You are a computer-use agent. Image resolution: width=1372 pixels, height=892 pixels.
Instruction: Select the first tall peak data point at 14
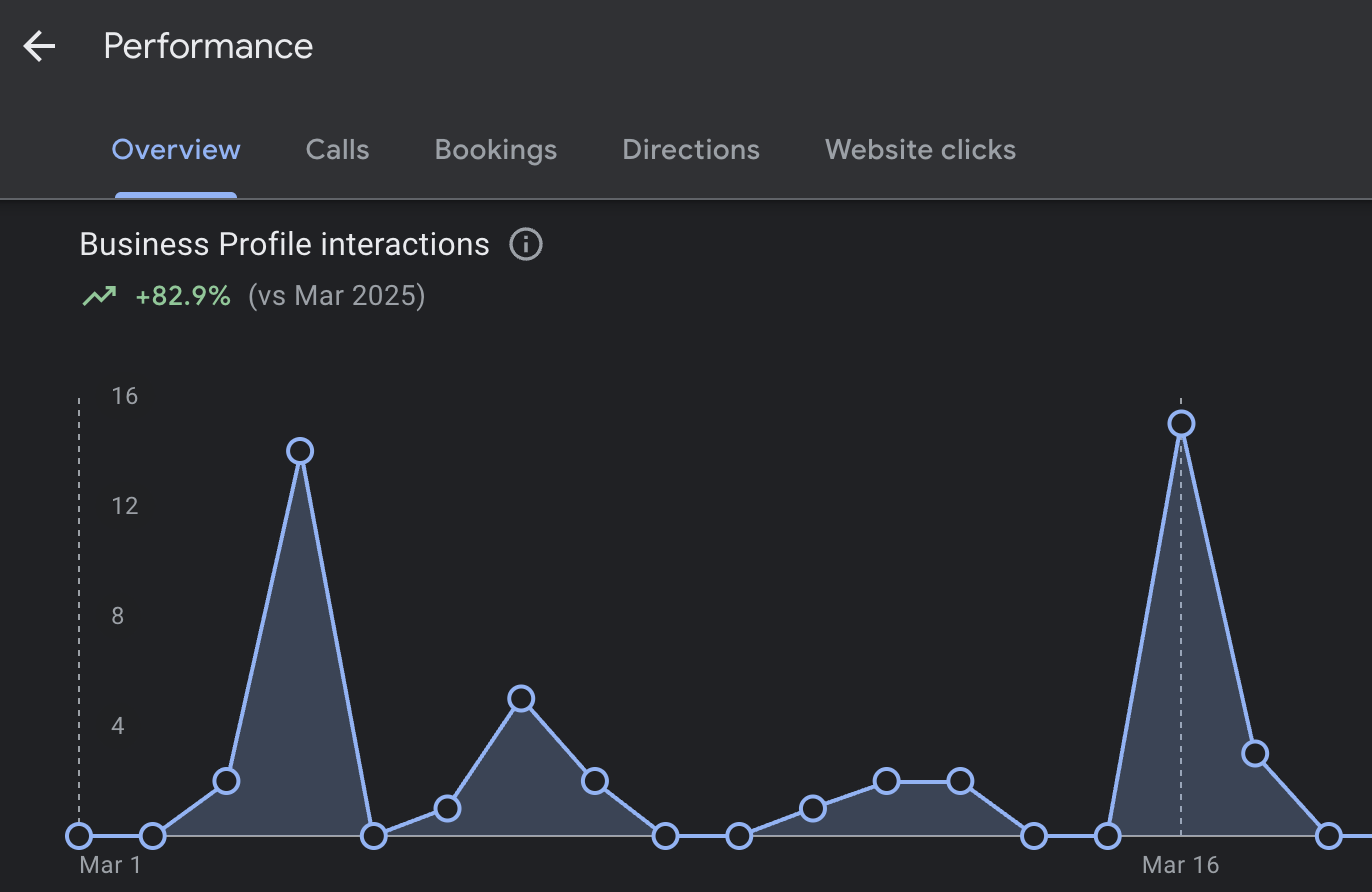[300, 451]
